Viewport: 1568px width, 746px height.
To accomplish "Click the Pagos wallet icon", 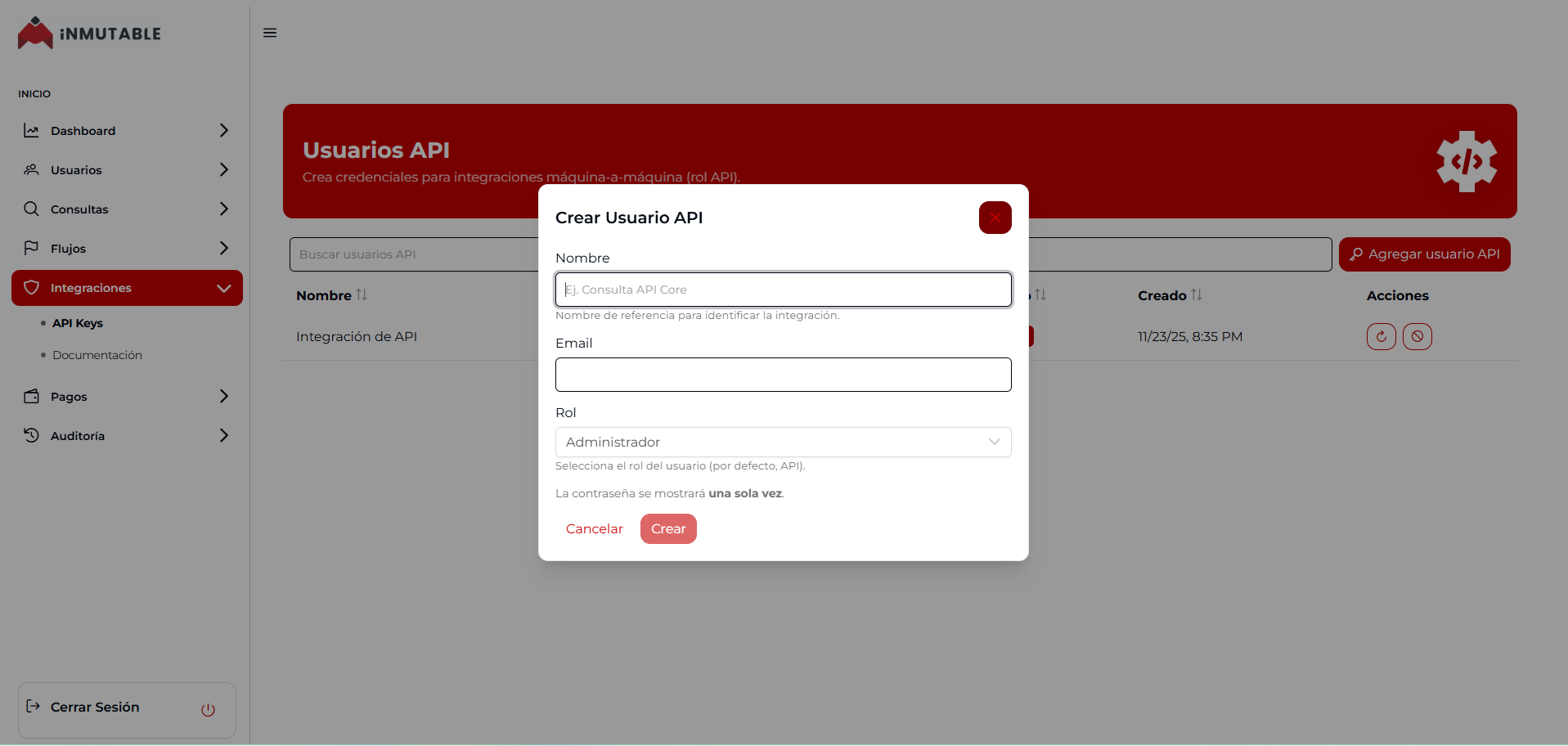I will (31, 396).
